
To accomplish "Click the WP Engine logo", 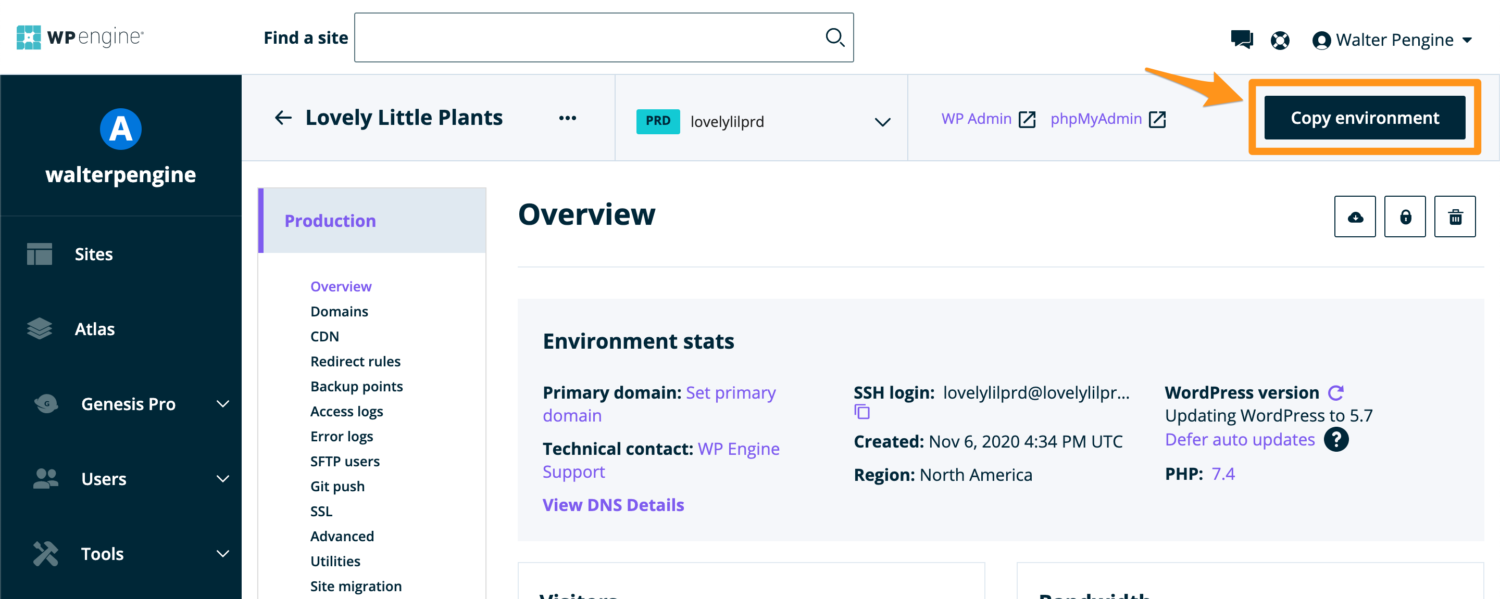I will (80, 36).
